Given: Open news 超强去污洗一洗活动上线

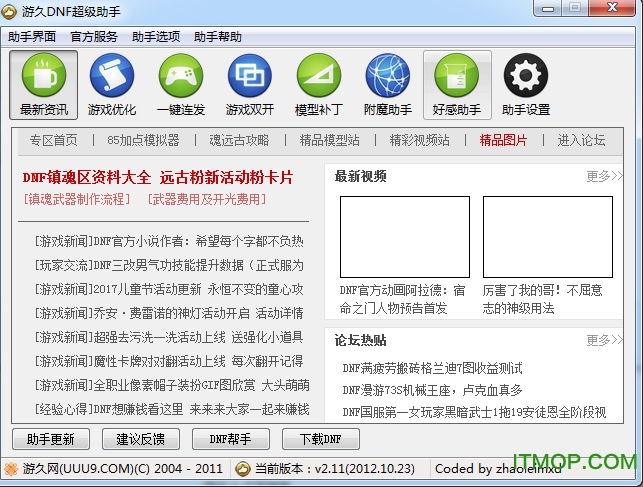Looking at the screenshot, I should click(x=169, y=337).
